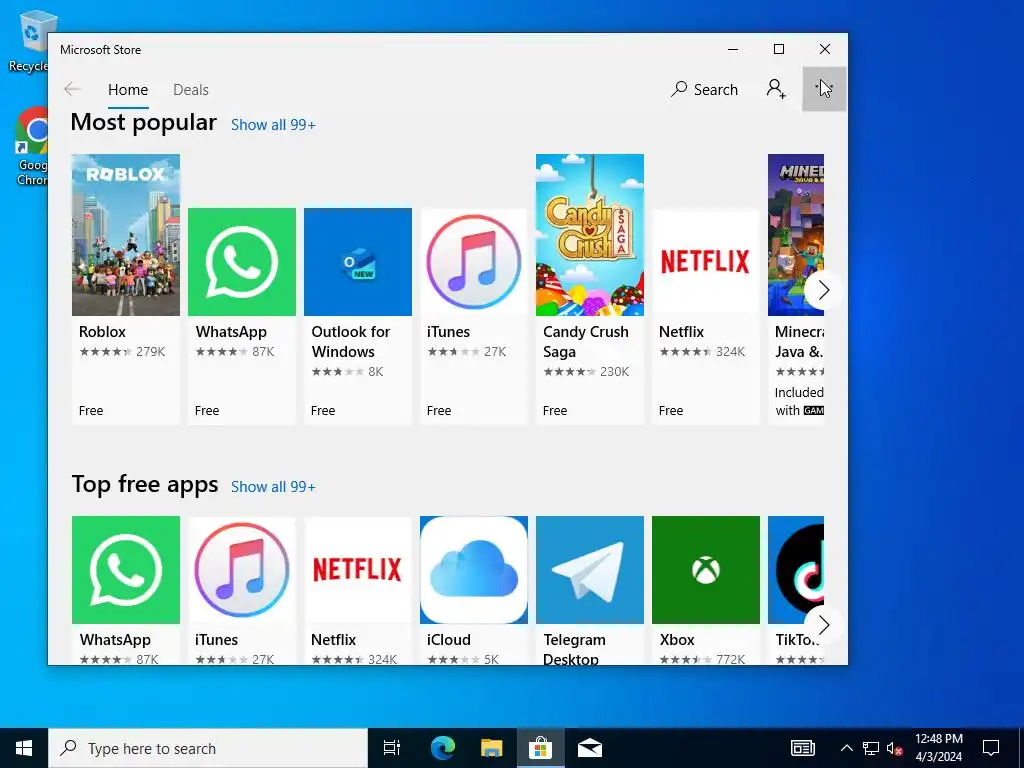Show all 99+ Top free apps
Image resolution: width=1024 pixels, height=768 pixels.
pyautogui.click(x=273, y=487)
